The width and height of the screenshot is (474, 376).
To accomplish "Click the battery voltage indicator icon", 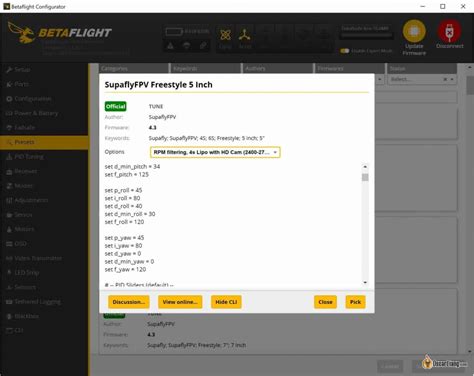I will point(174,32).
